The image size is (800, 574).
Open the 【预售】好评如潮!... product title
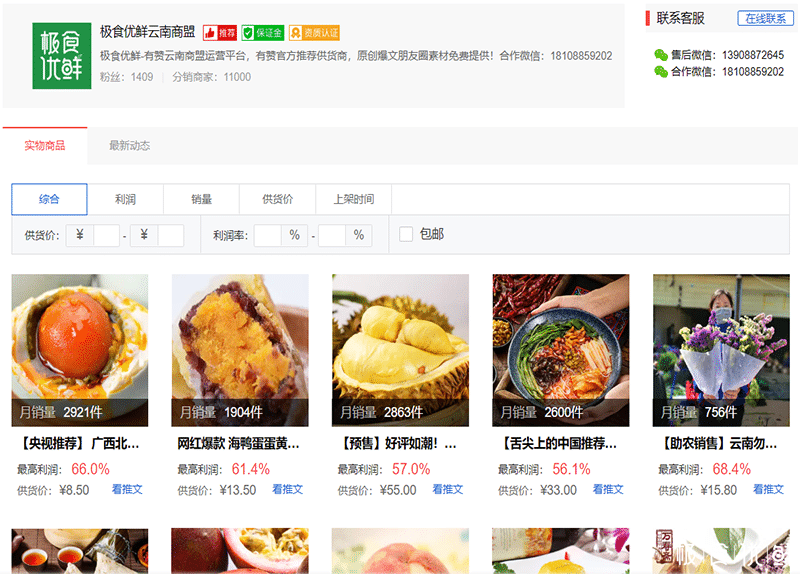pyautogui.click(x=397, y=443)
